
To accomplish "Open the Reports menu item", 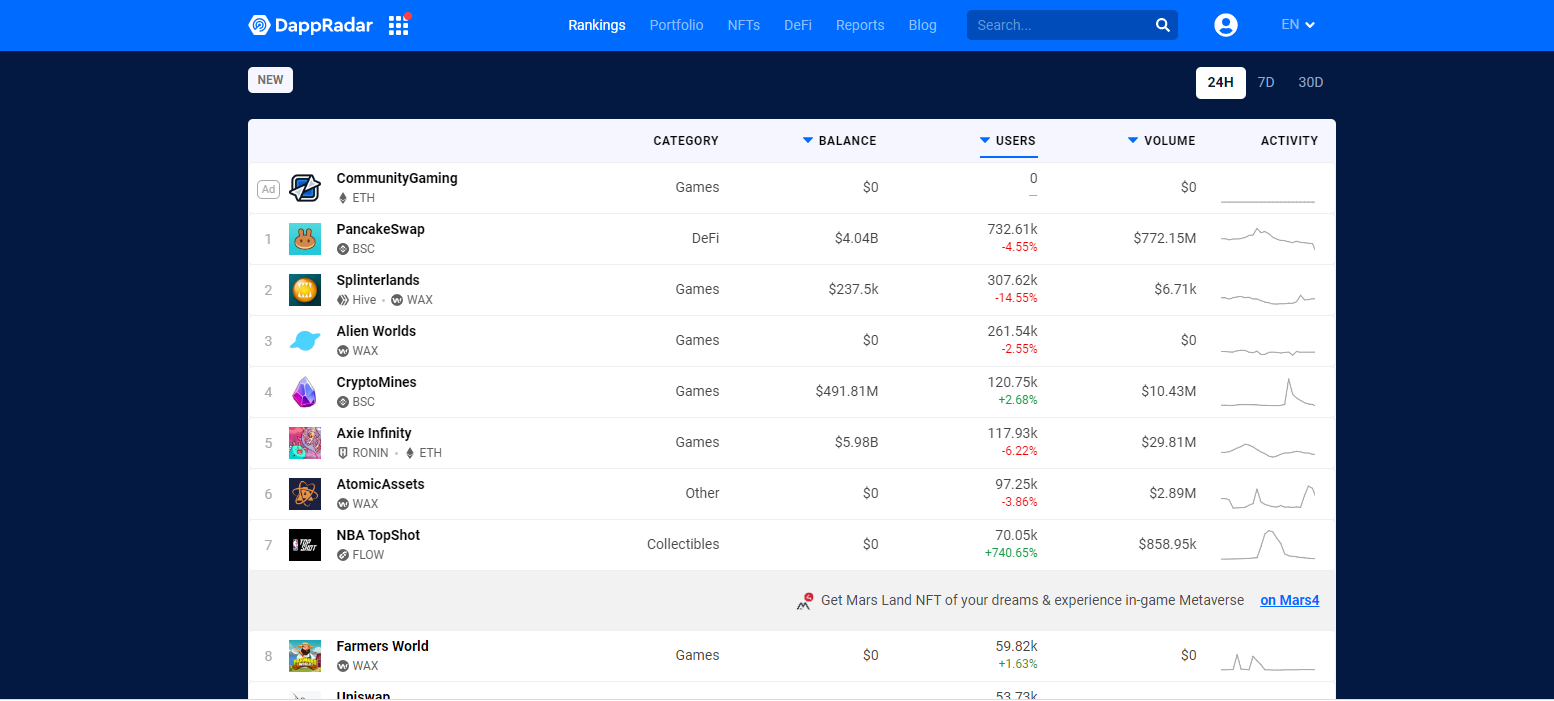I will coord(860,25).
